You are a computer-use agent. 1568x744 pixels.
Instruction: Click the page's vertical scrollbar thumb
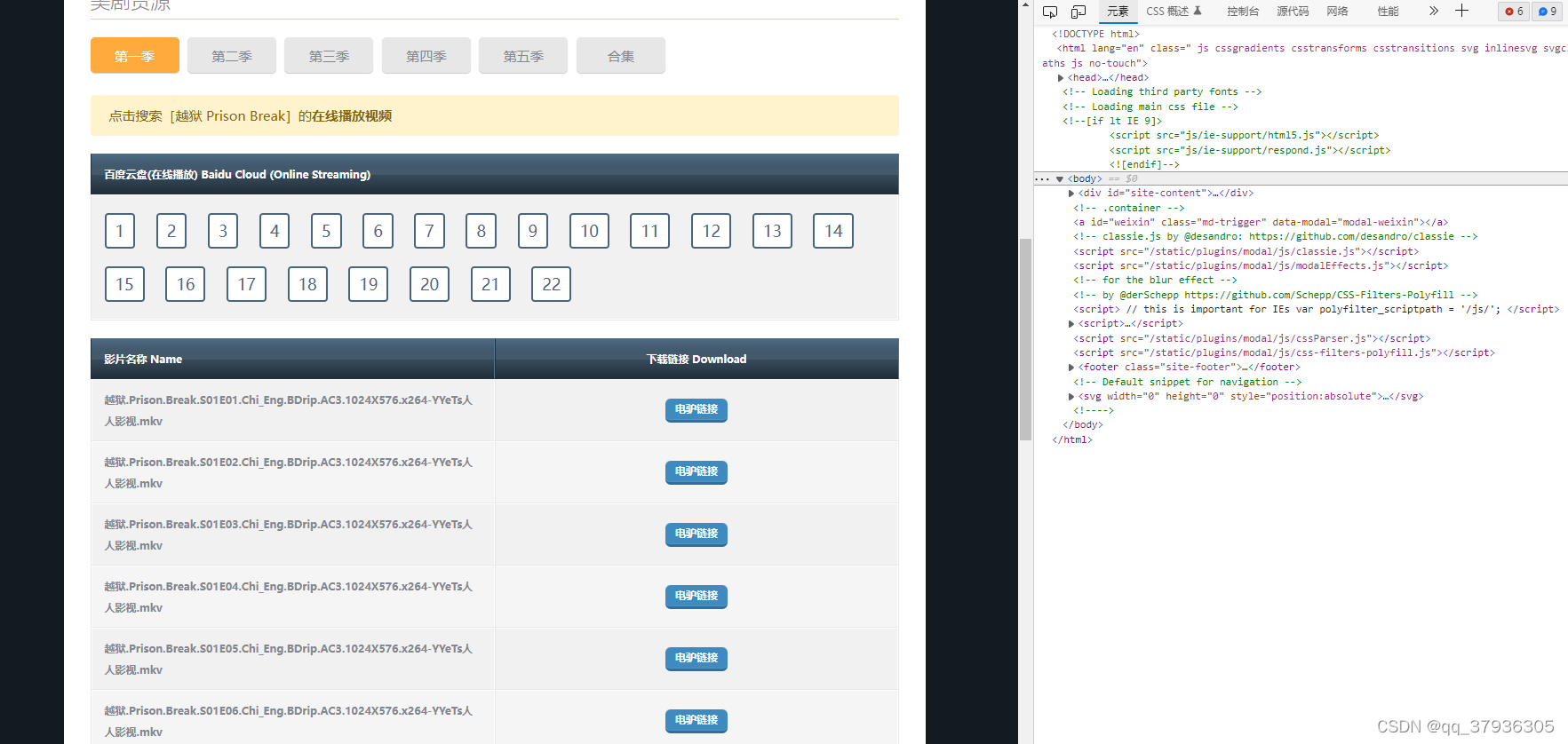tap(1025, 339)
